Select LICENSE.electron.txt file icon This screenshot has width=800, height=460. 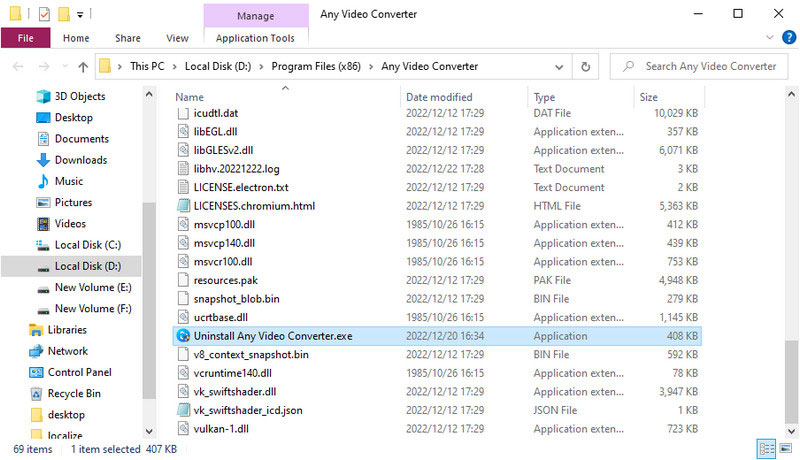click(183, 188)
